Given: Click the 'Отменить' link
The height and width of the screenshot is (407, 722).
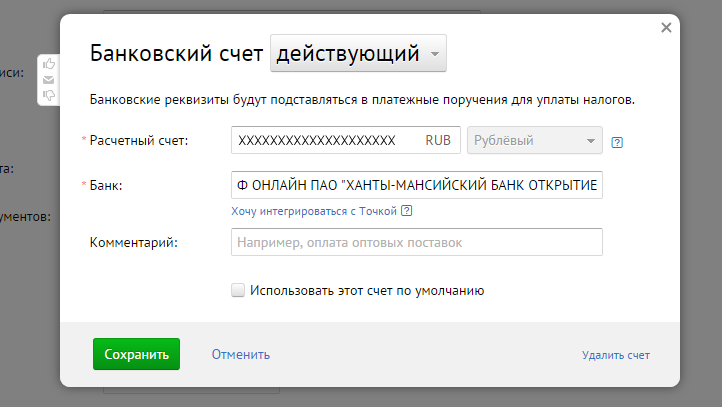Looking at the screenshot, I should click(240, 354).
